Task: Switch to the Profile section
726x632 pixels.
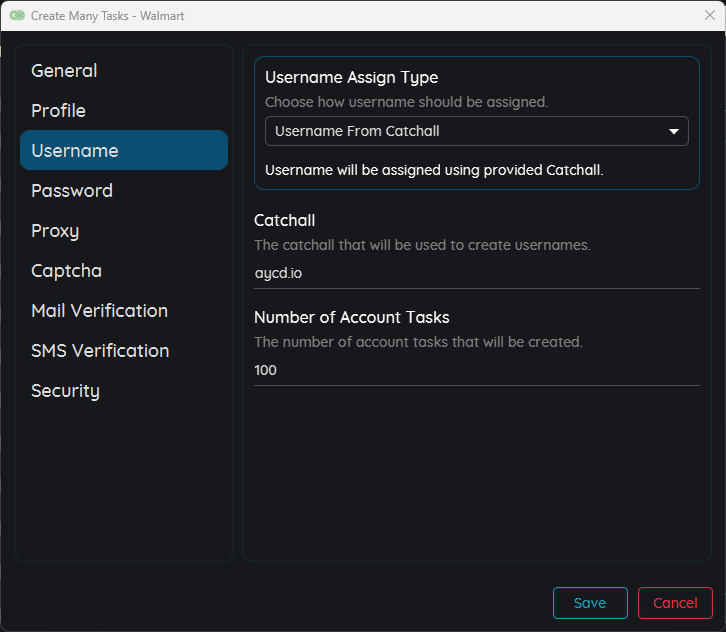Action: (58, 111)
